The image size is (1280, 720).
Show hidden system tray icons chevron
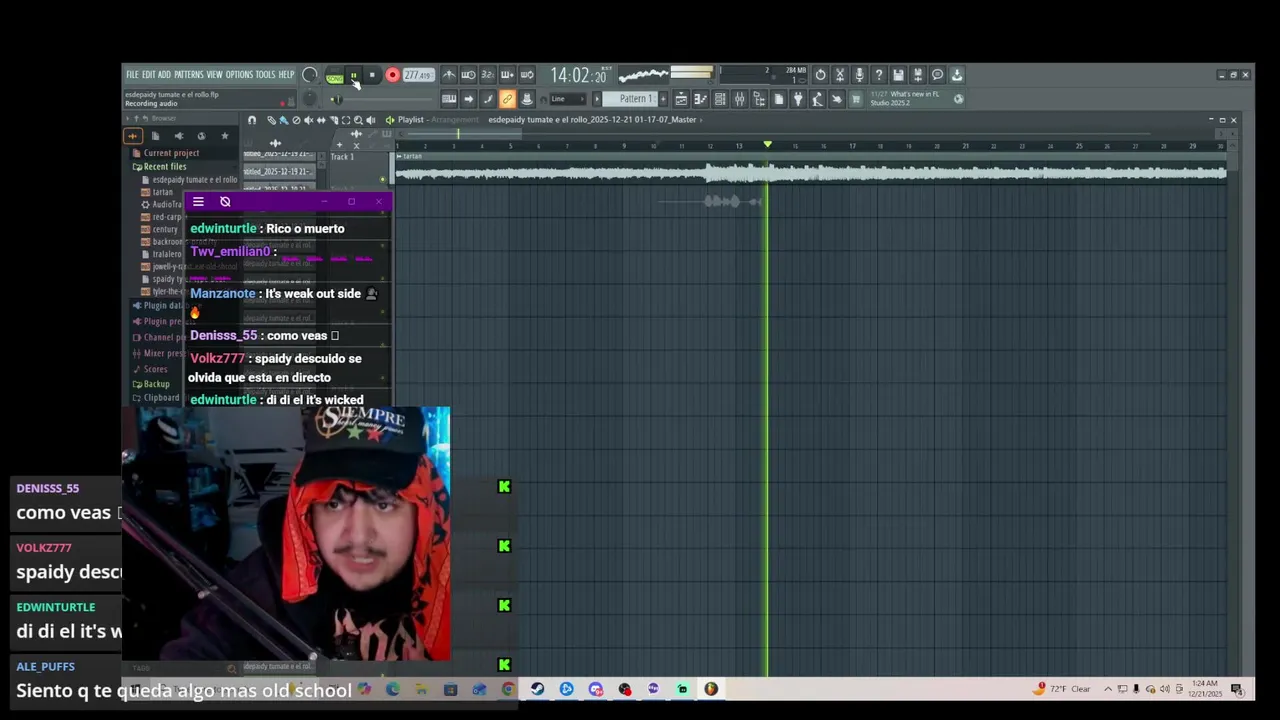[1107, 689]
